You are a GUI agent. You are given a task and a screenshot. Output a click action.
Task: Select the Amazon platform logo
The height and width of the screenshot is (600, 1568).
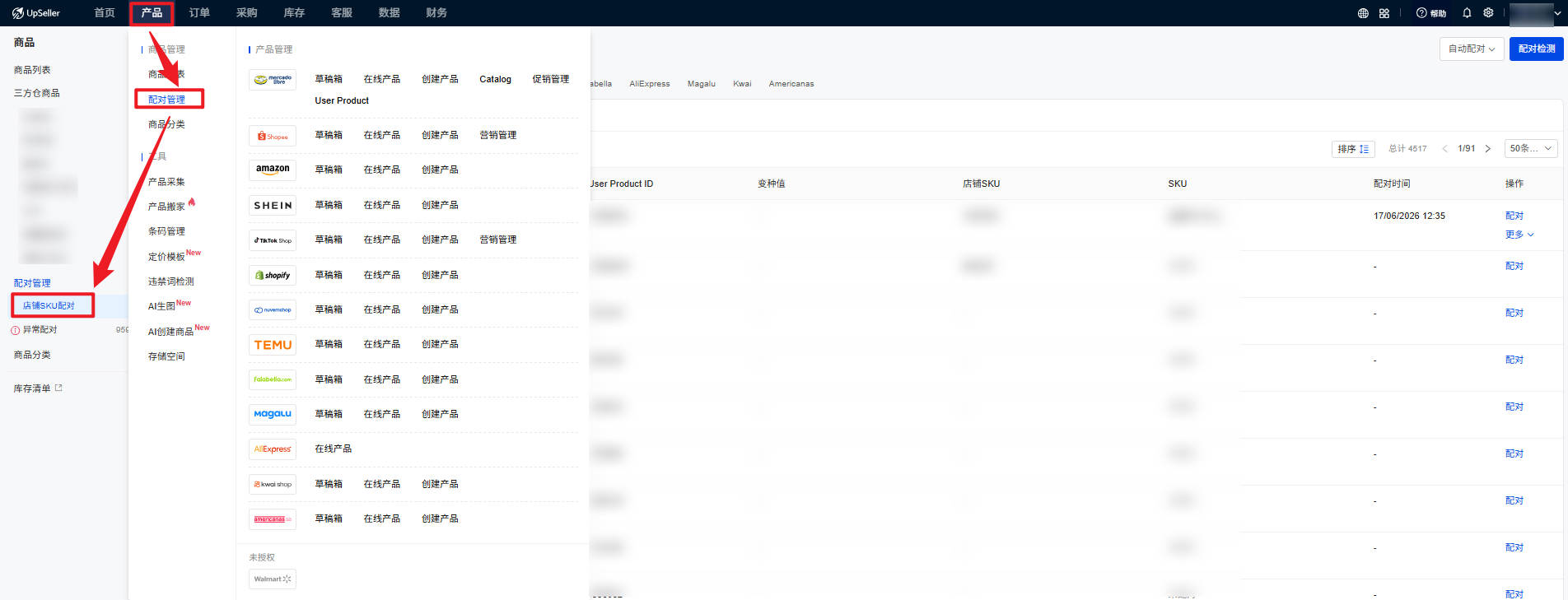pos(273,170)
